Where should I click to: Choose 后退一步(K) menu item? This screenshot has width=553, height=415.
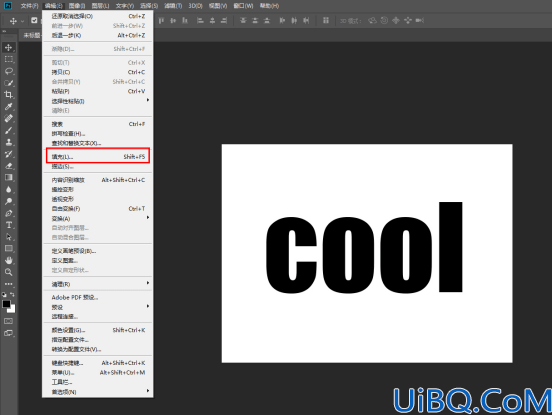pyautogui.click(x=97, y=35)
